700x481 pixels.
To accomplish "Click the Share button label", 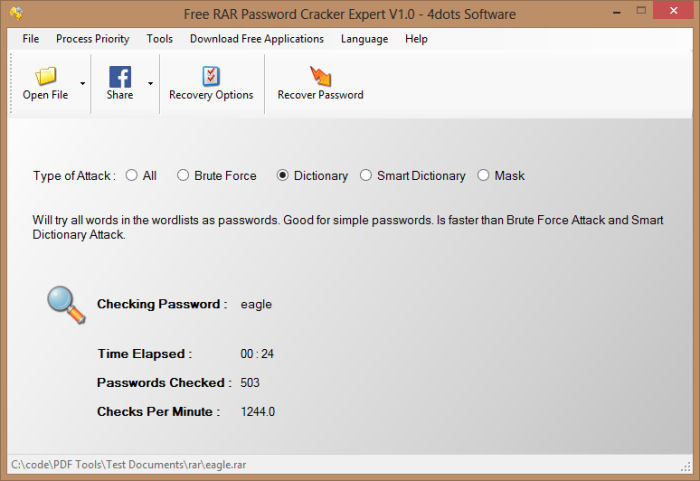I will [x=120, y=95].
